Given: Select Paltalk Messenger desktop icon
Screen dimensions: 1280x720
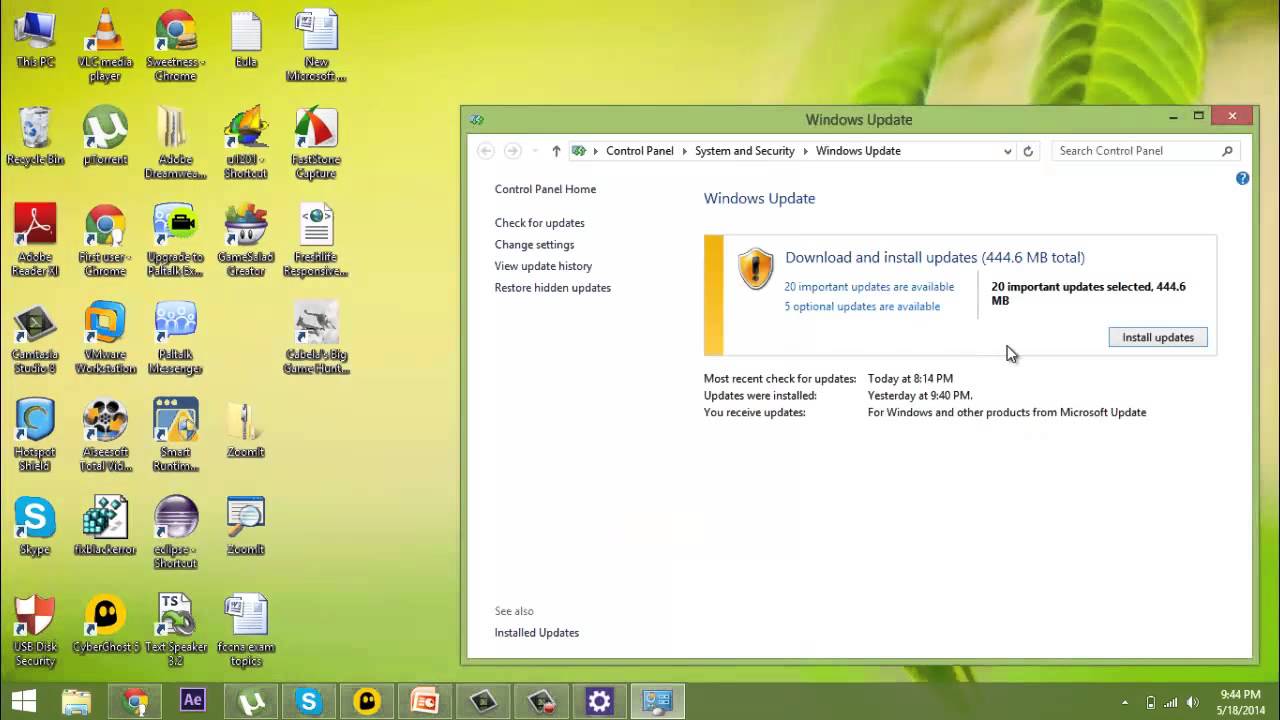Looking at the screenshot, I should click(175, 338).
